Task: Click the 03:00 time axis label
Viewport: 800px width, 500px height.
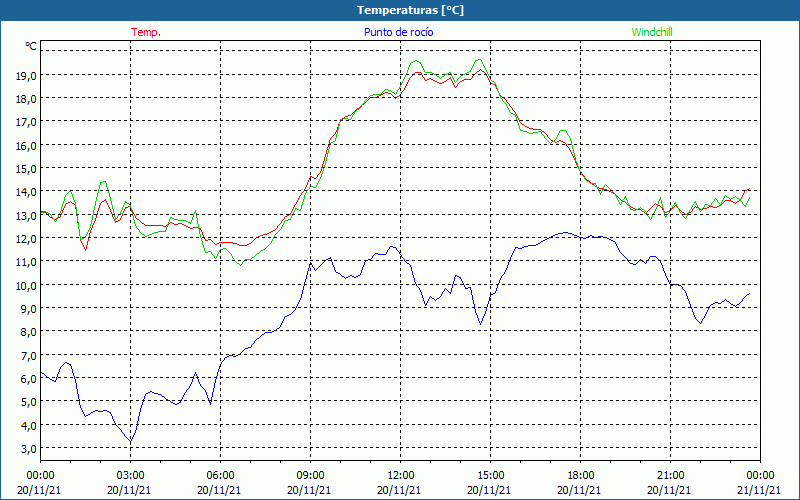Action: (130, 476)
